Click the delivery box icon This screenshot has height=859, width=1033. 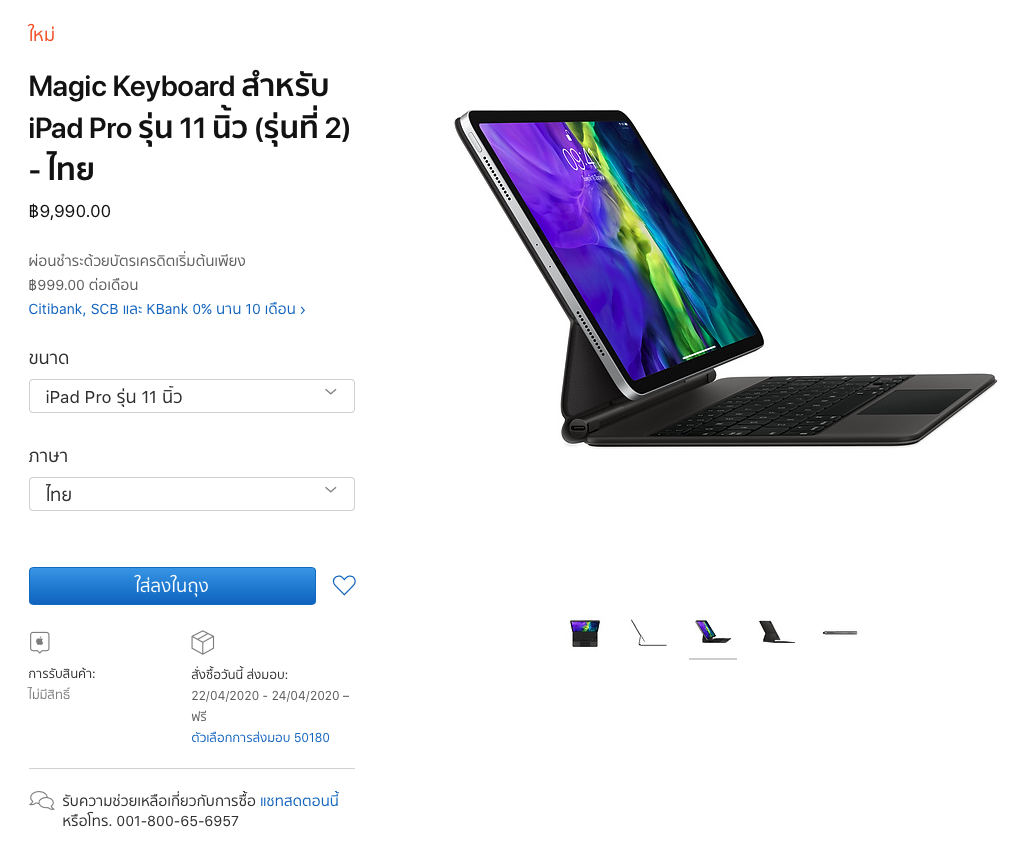(x=202, y=642)
